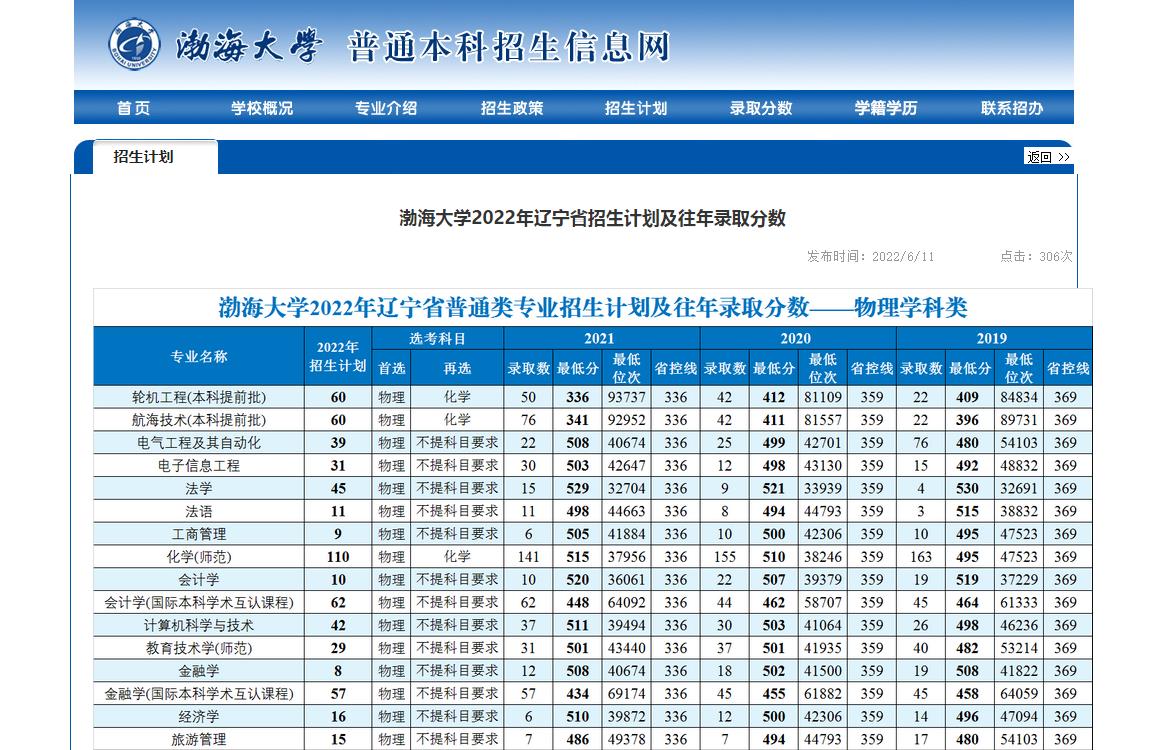The height and width of the screenshot is (750, 1150).
Task: Click the 2021 lowest score 529 for 法学
Action: click(577, 488)
